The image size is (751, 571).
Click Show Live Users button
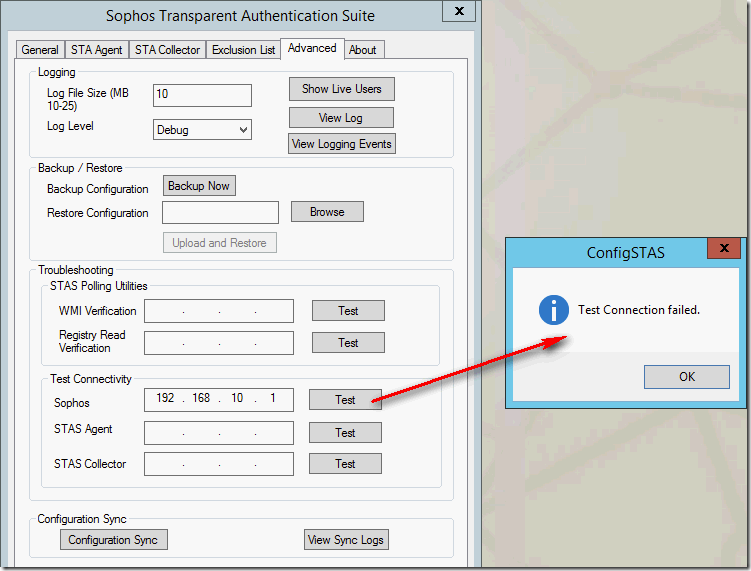(341, 89)
